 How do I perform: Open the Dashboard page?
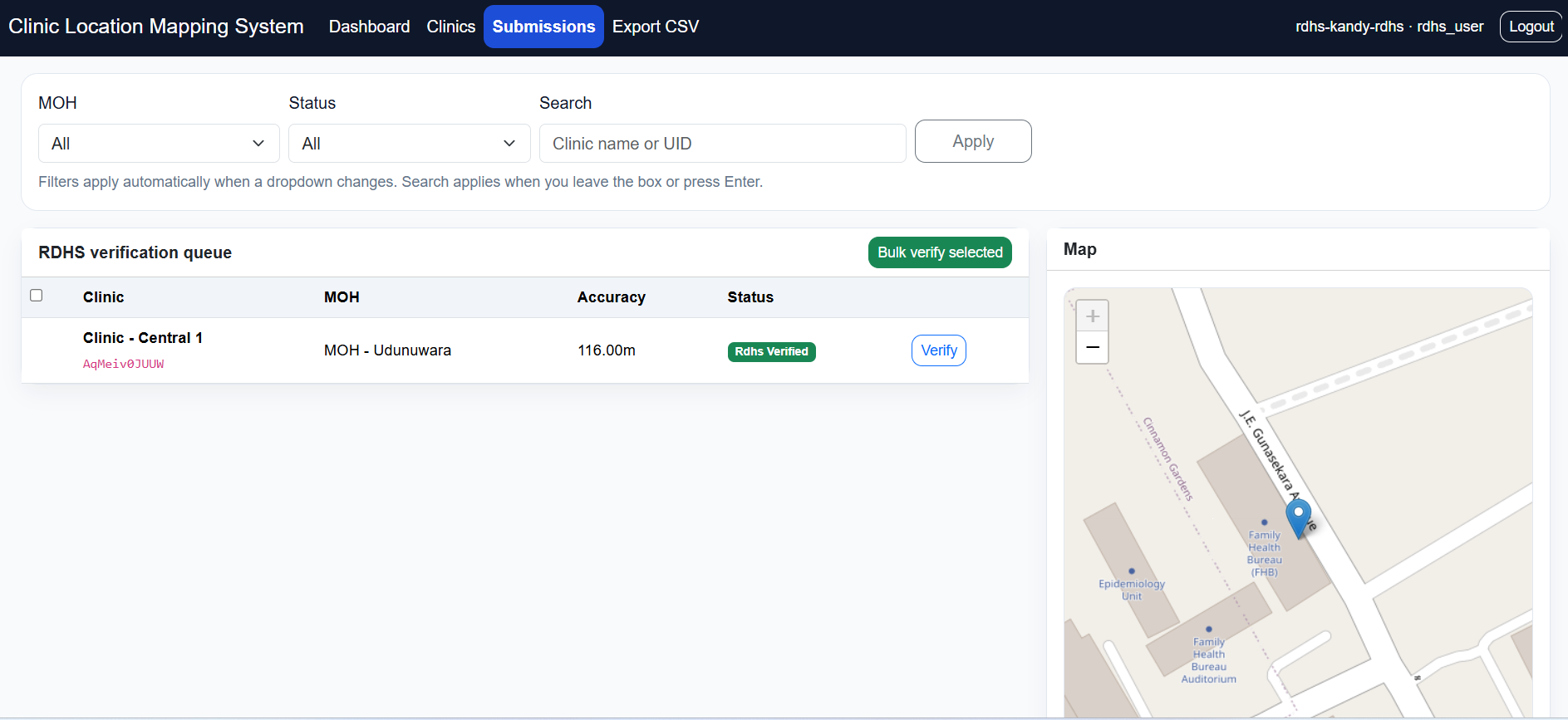pos(369,27)
